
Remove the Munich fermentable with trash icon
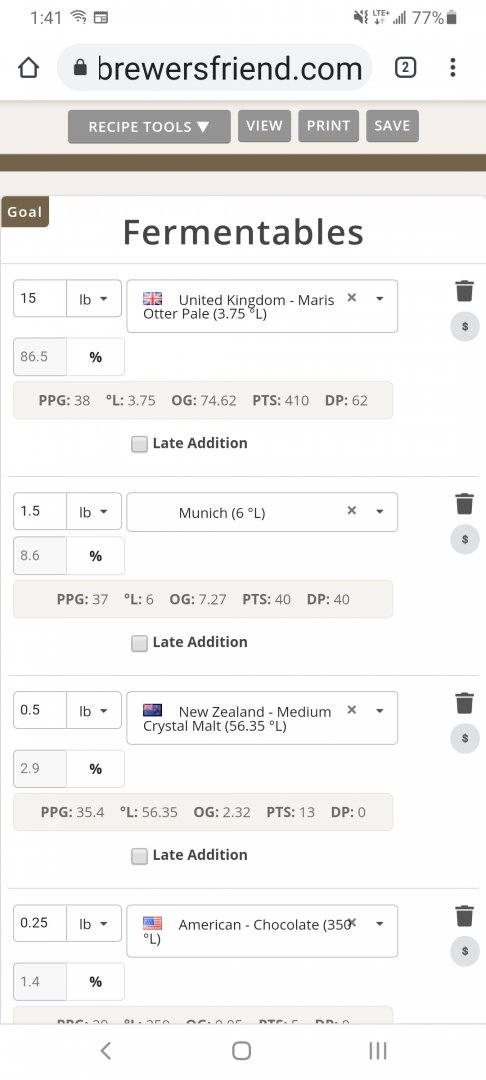[x=465, y=503]
